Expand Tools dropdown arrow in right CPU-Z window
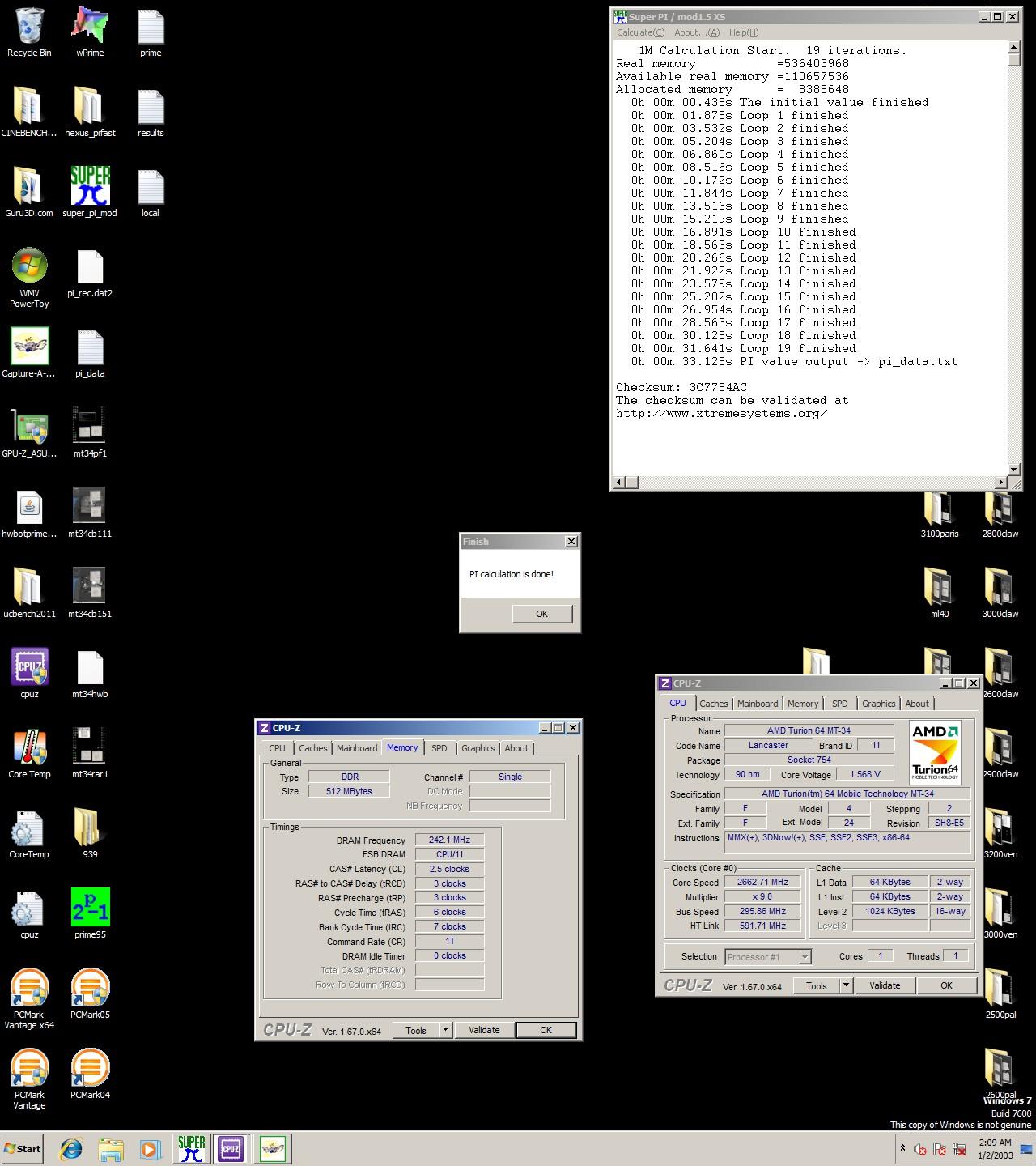The height and width of the screenshot is (1166, 1036). 846,985
